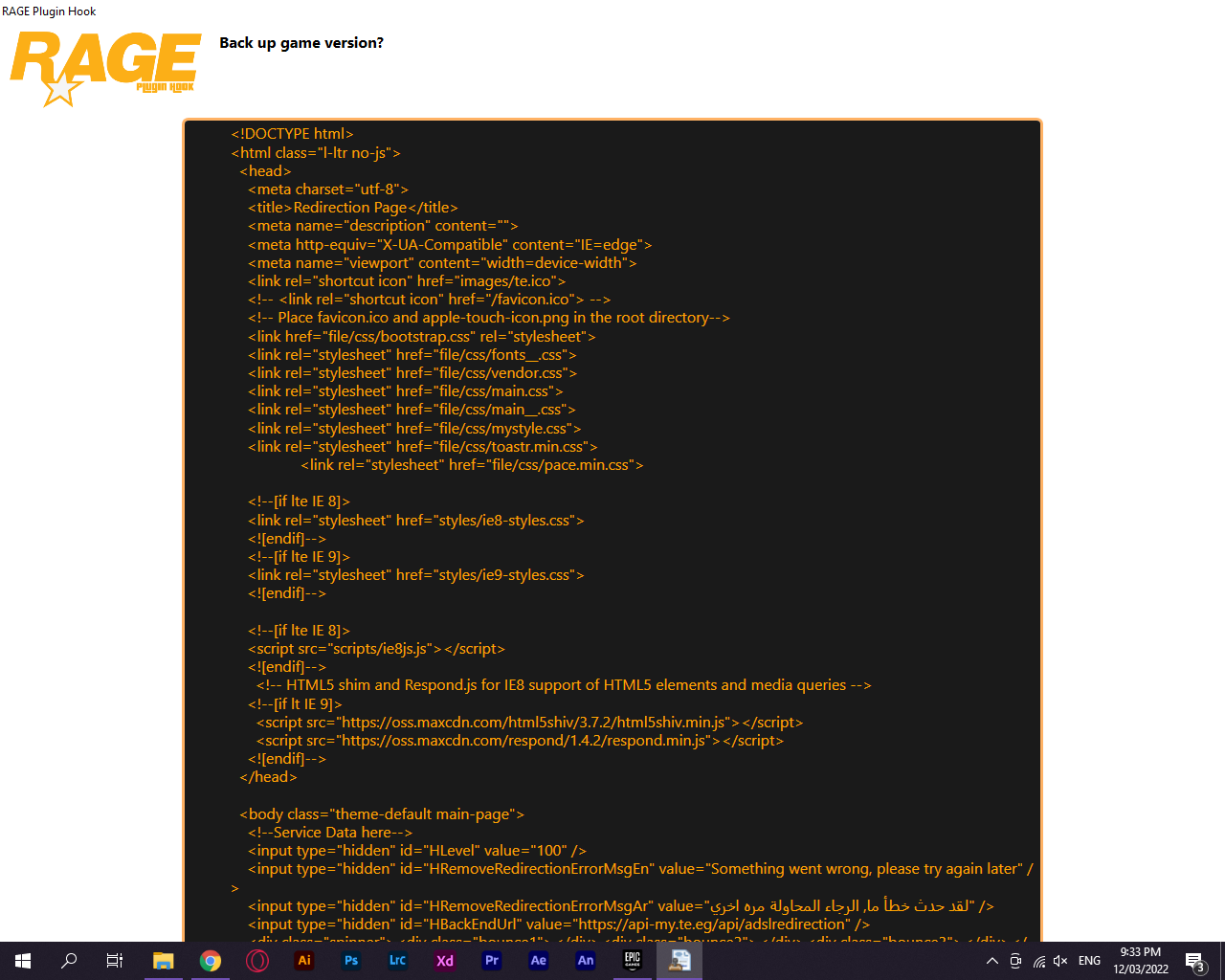Viewport: 1225px width, 980px height.
Task: Open Lightroom Classic from the taskbar
Action: [398, 961]
